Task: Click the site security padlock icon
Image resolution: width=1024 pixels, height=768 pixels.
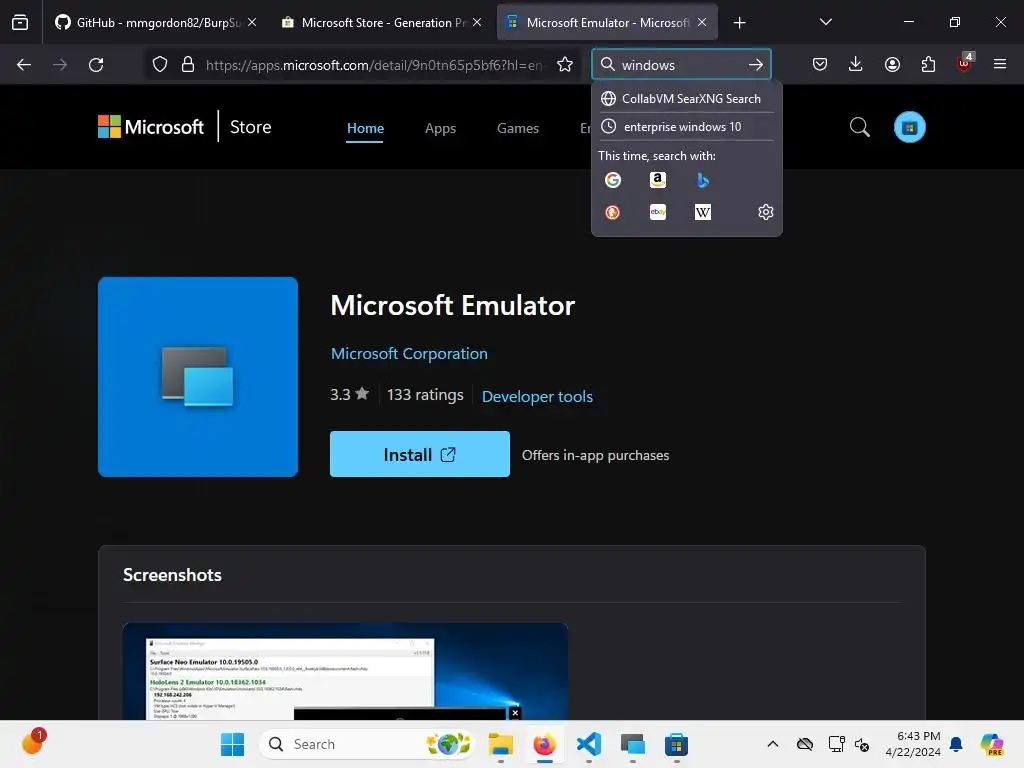Action: click(188, 65)
